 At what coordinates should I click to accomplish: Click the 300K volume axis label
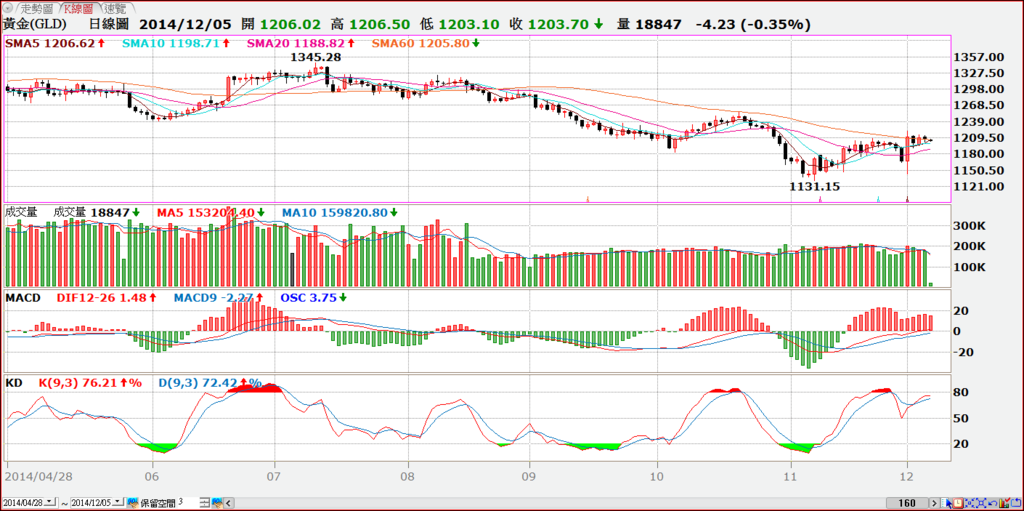point(971,225)
